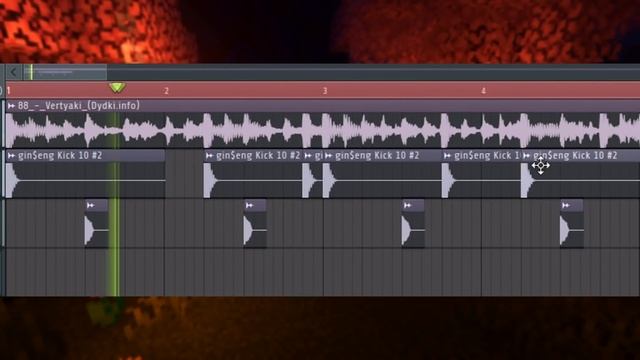640x360 pixels.
Task: Jump to bar 1 on the timeline ruler
Action: [9, 91]
